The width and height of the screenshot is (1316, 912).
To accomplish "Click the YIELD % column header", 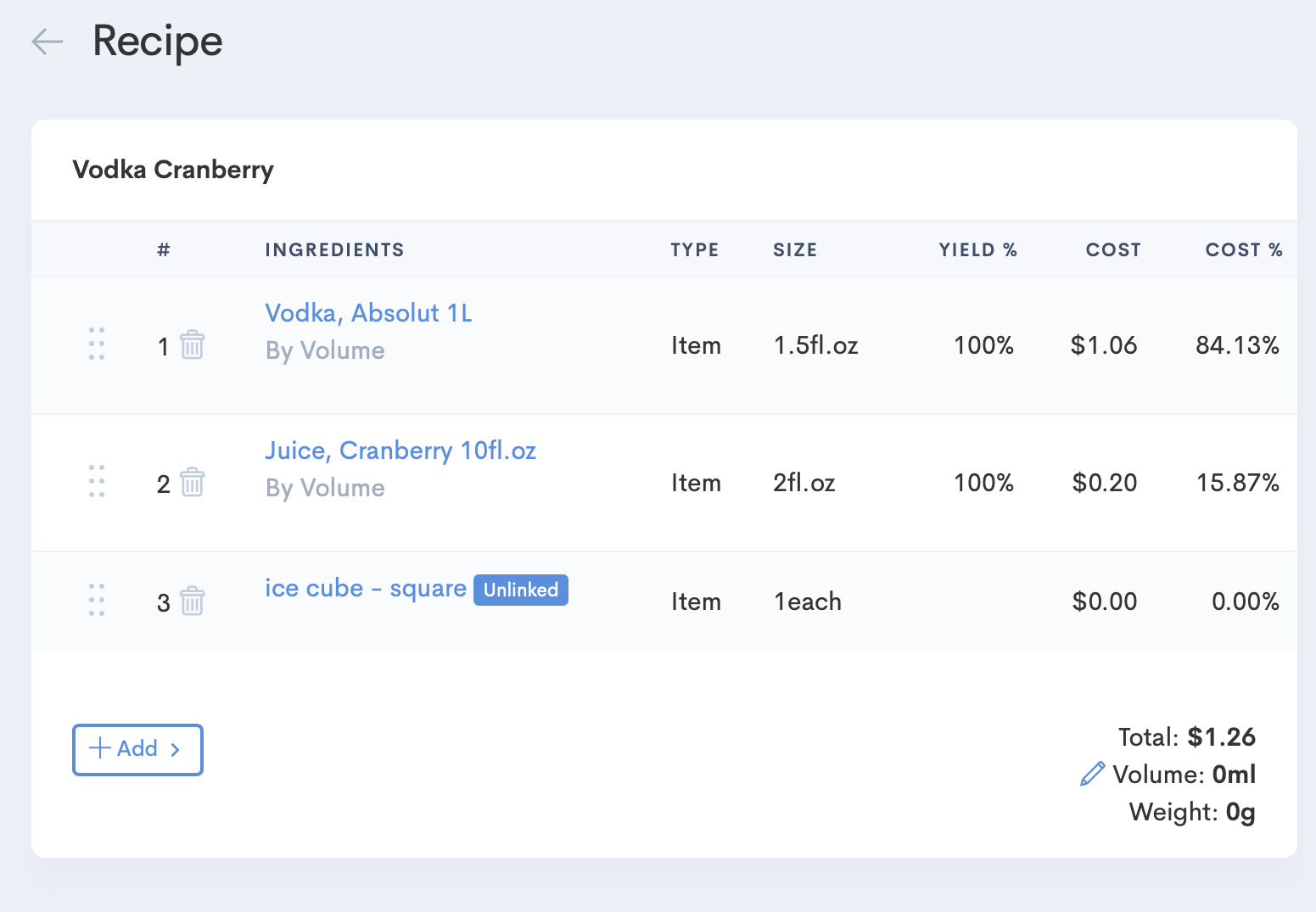I will click(x=977, y=249).
